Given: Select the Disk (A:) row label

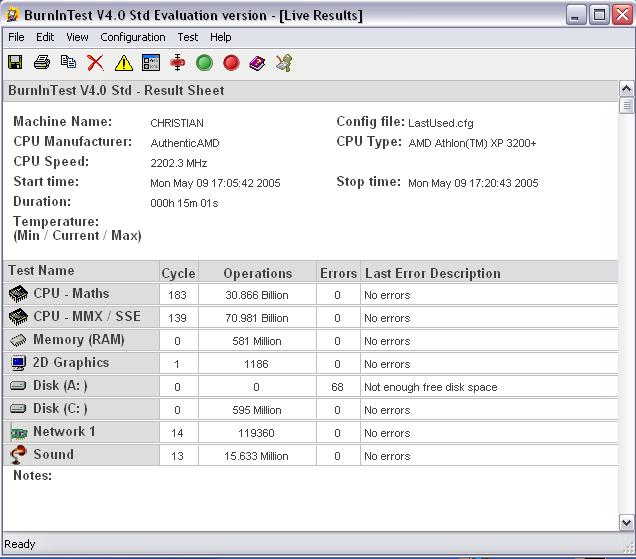Looking at the screenshot, I should point(60,385).
